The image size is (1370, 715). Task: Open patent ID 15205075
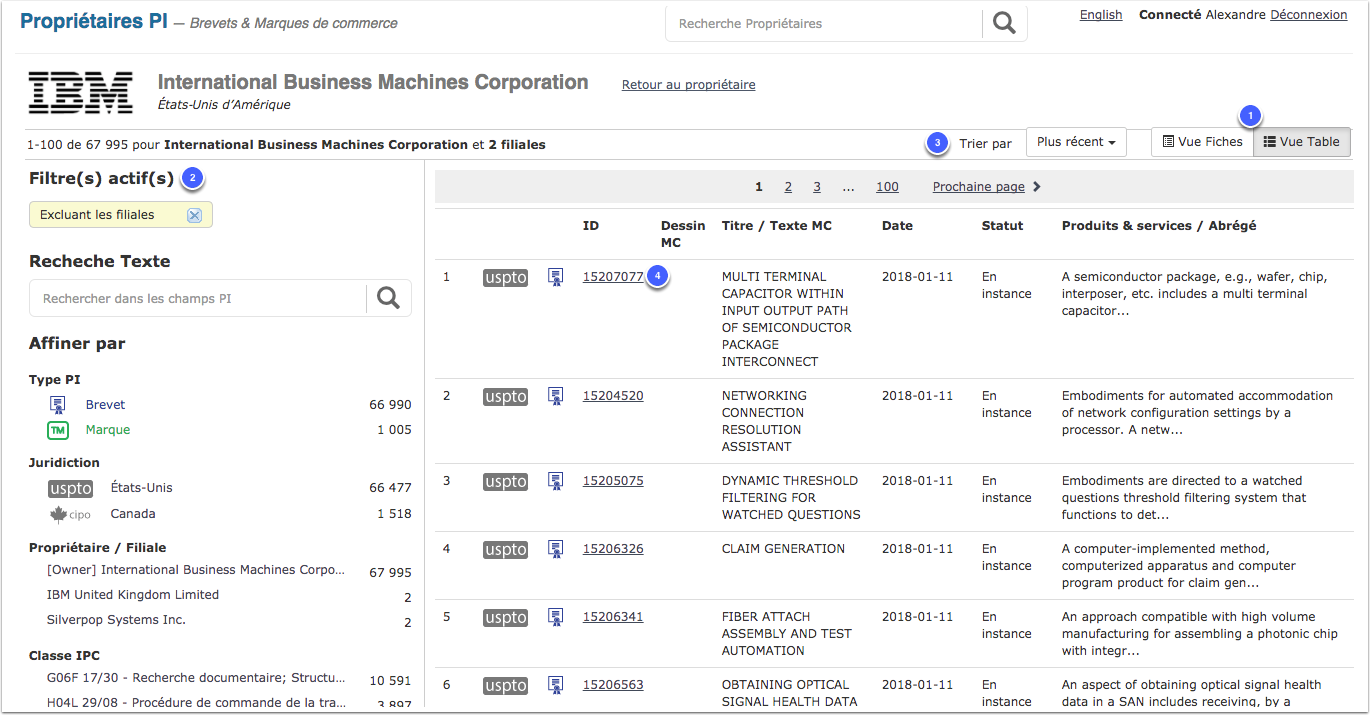pyautogui.click(x=613, y=481)
